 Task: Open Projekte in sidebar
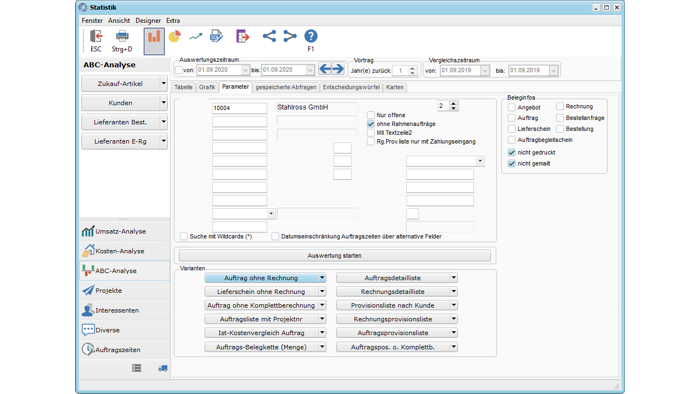[125, 290]
